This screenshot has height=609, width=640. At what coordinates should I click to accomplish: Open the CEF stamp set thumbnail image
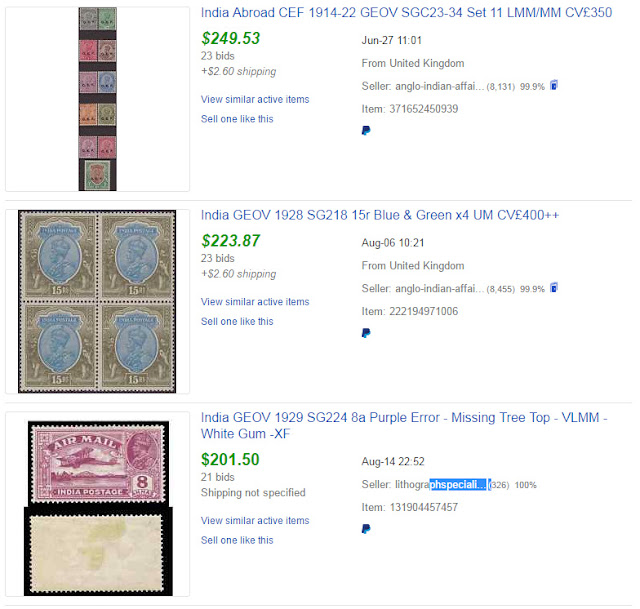point(97,98)
